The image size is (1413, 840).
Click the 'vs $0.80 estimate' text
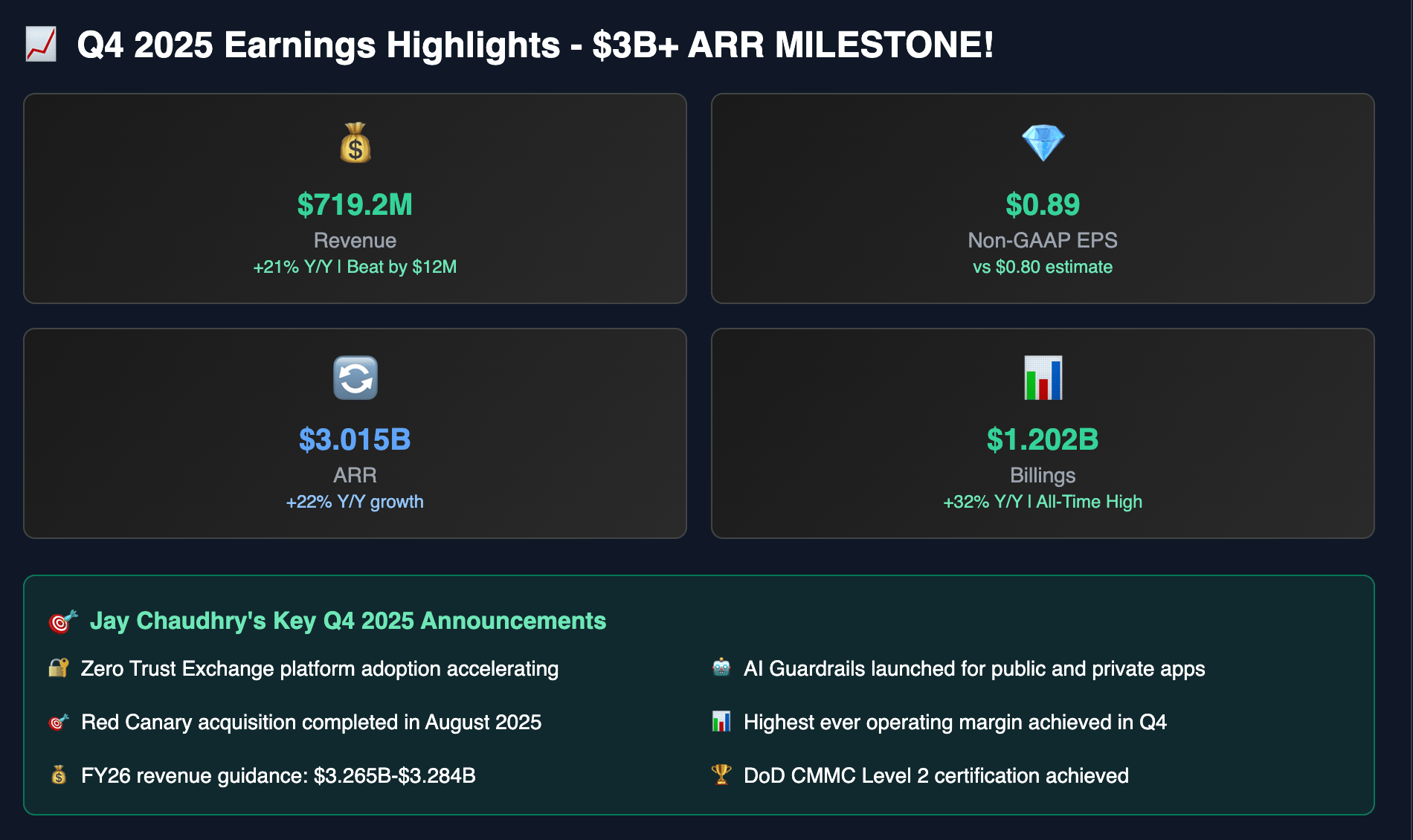coord(1043,267)
